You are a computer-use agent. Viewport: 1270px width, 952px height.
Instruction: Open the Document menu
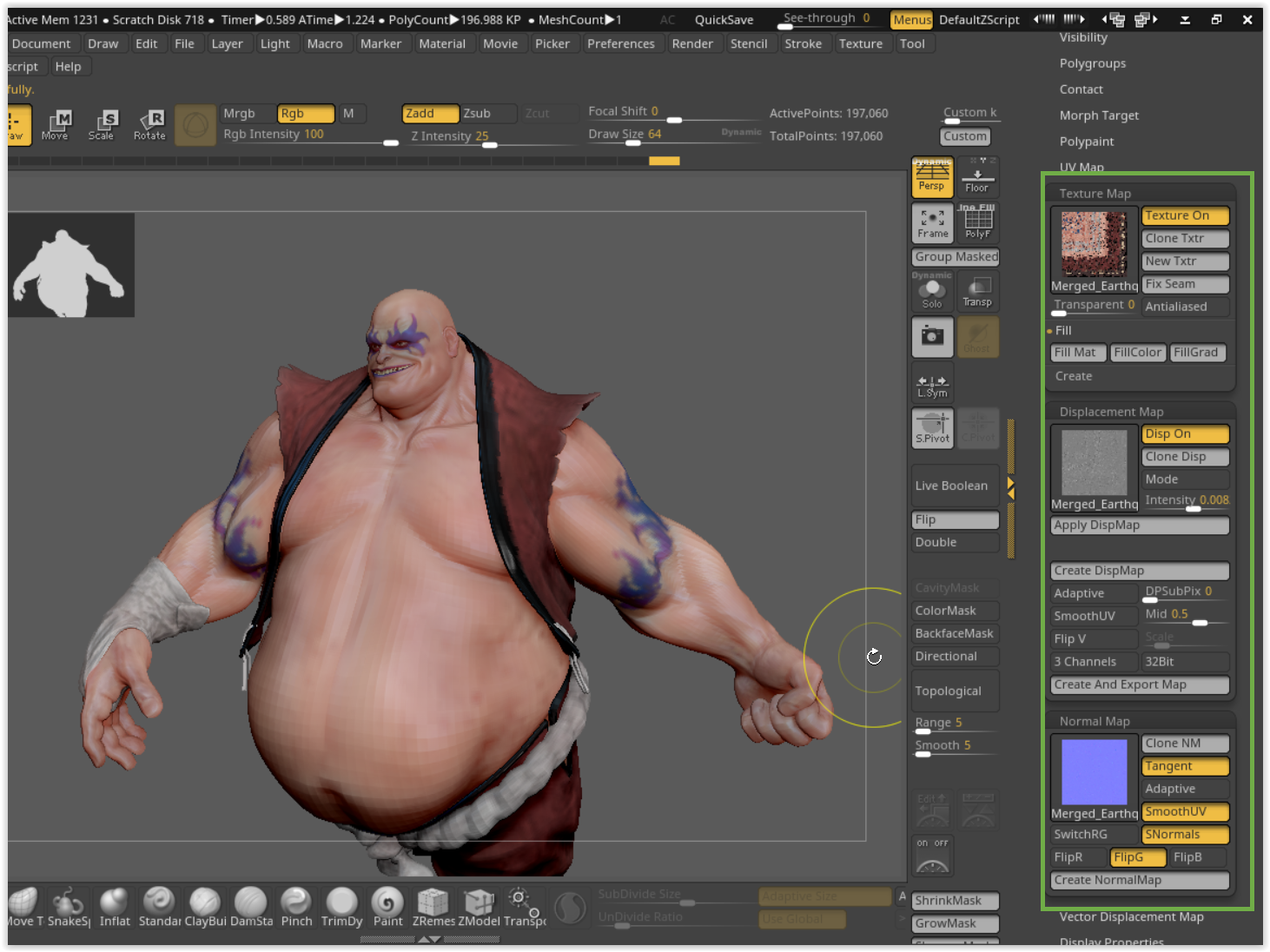(41, 43)
